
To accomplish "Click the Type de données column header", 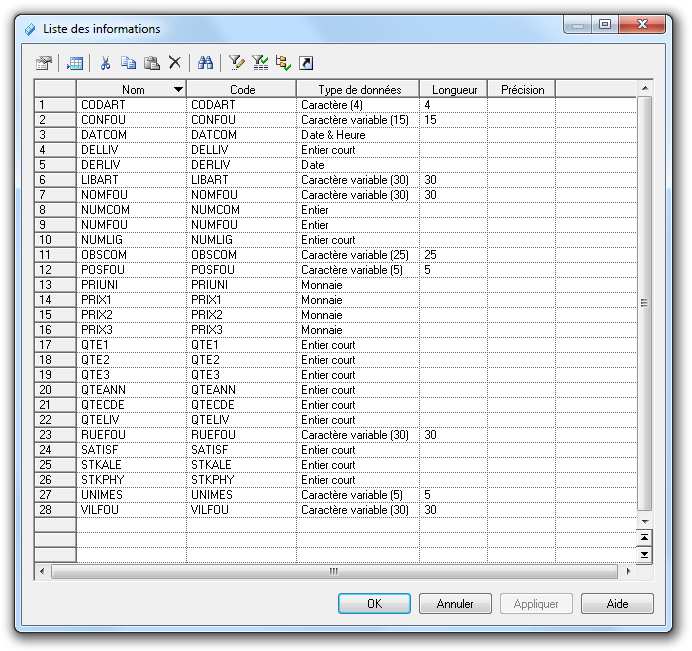I will click(358, 90).
